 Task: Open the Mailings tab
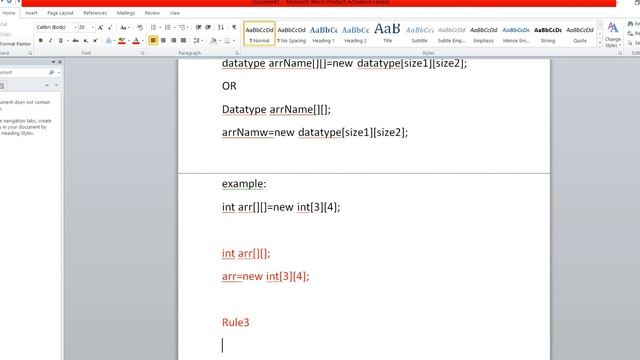click(126, 13)
